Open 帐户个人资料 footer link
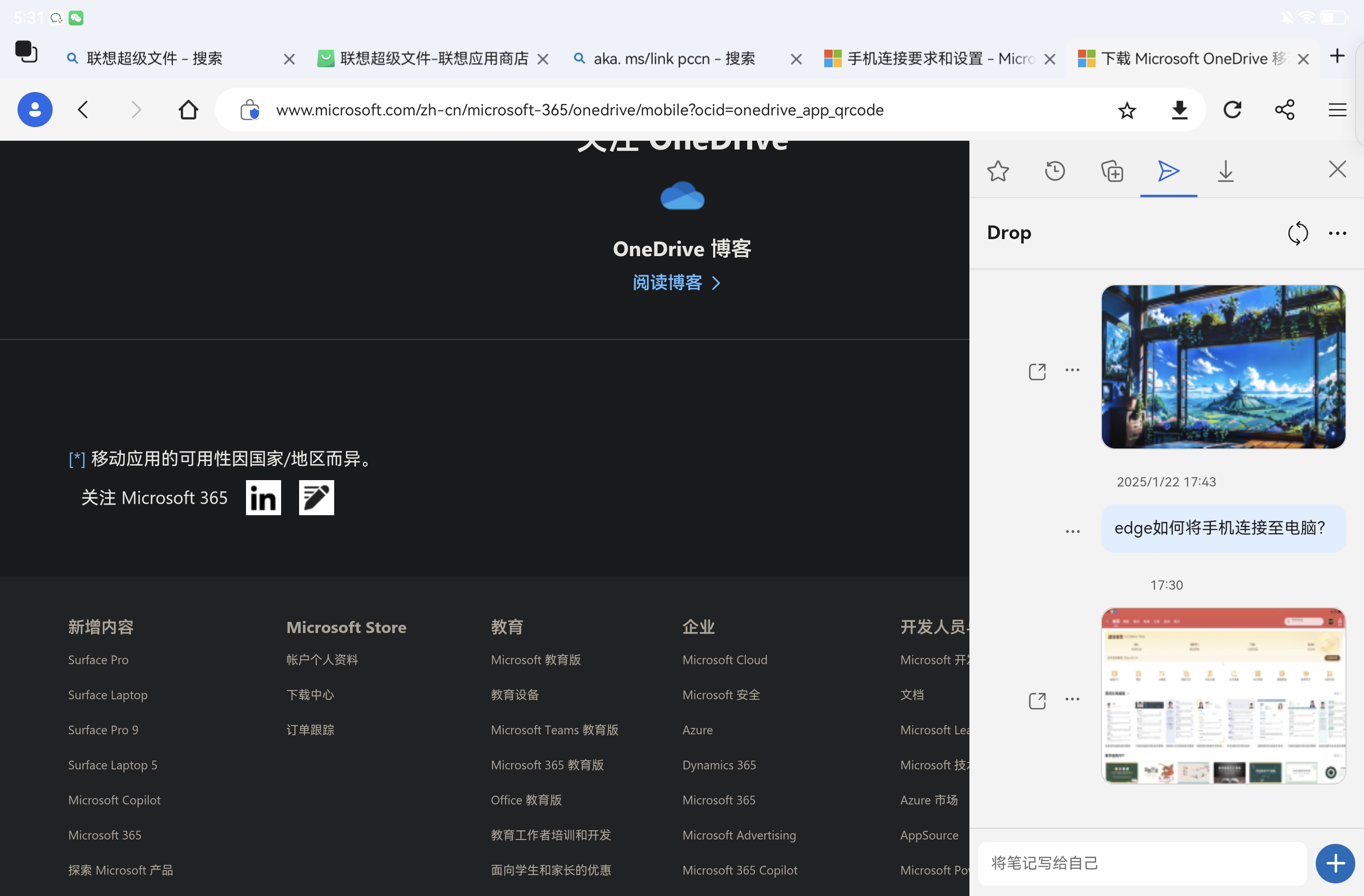Viewport: 1364px width, 896px height. coord(322,659)
